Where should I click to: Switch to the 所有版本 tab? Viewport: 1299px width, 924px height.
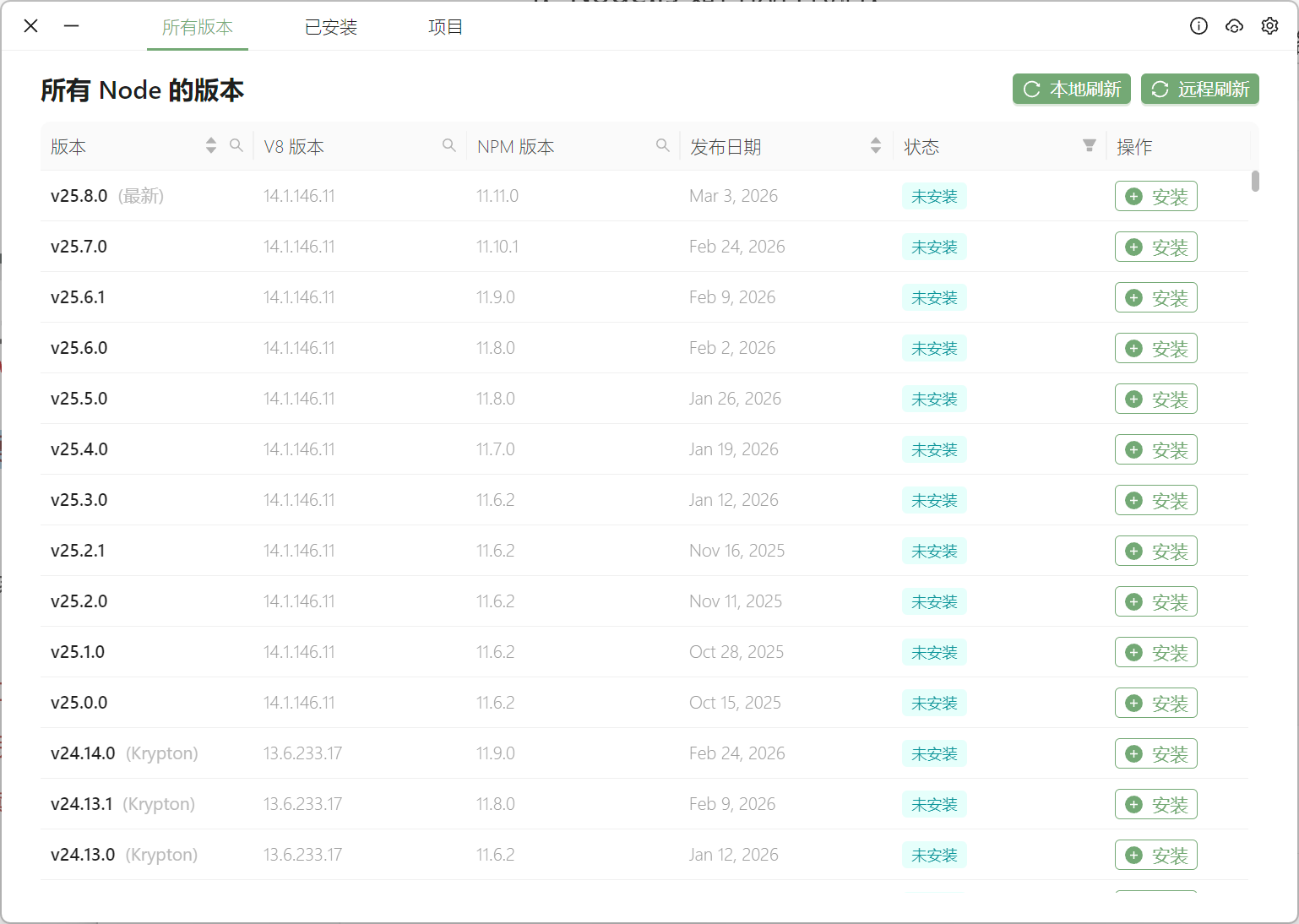pyautogui.click(x=198, y=27)
